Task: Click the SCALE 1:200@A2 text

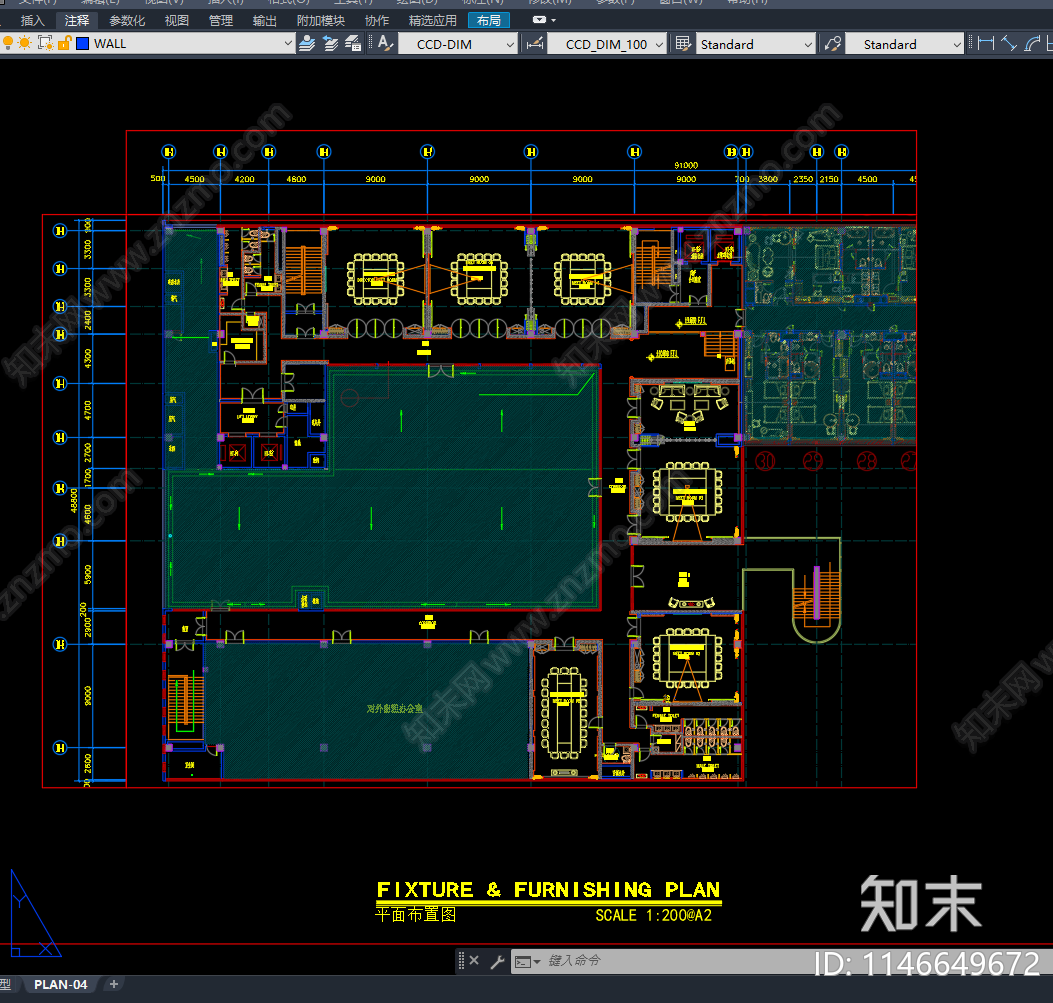Action: tap(653, 915)
